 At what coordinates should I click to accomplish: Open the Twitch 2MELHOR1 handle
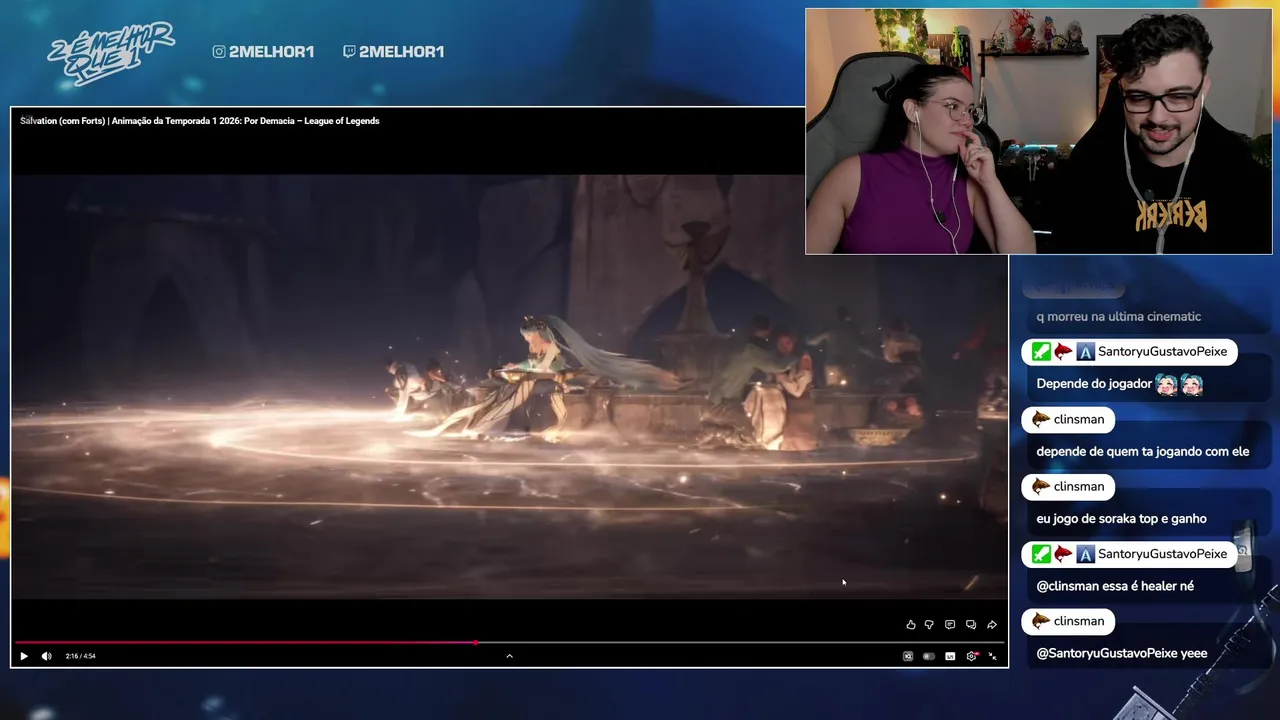point(393,51)
